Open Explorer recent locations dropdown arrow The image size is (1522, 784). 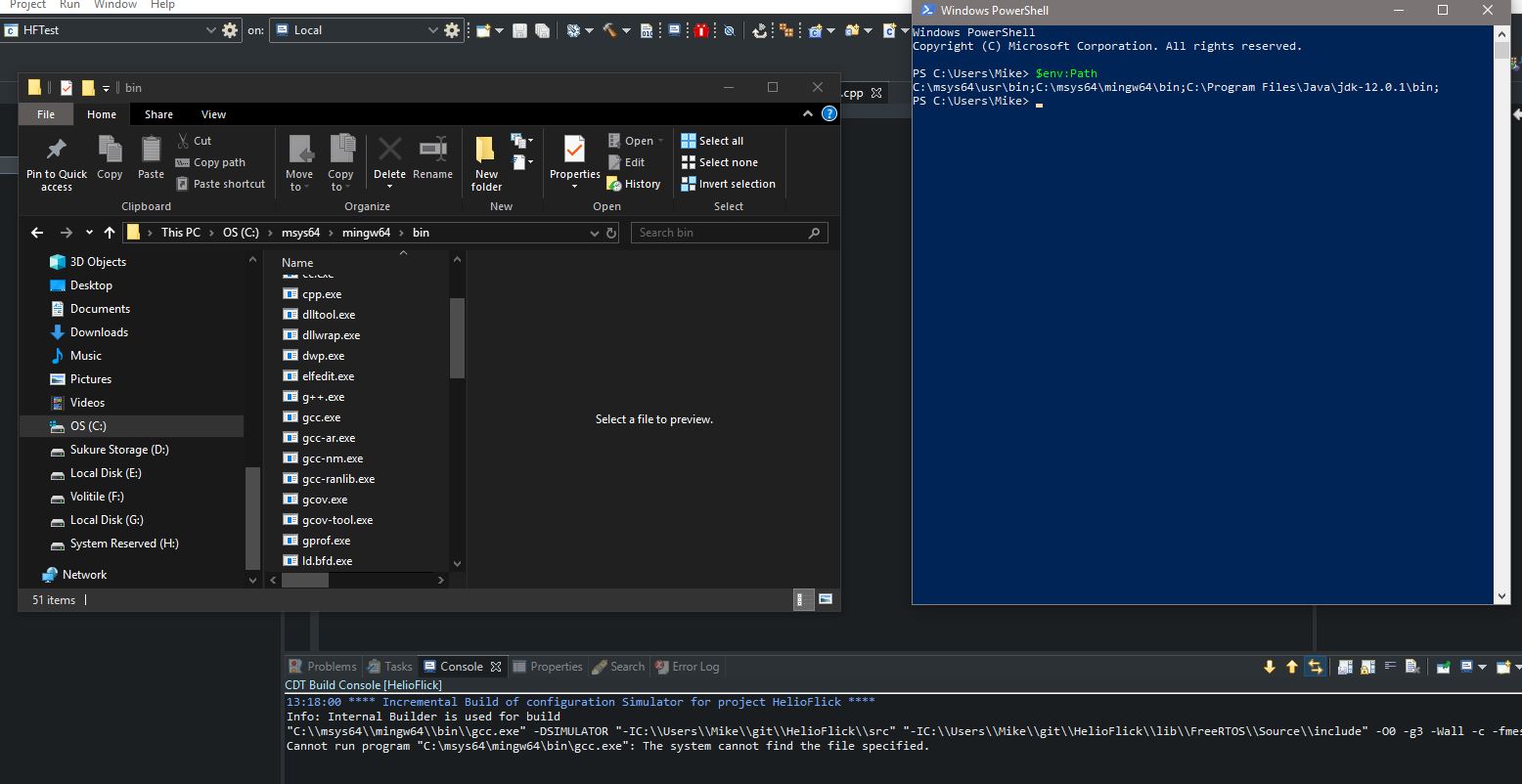[88, 233]
